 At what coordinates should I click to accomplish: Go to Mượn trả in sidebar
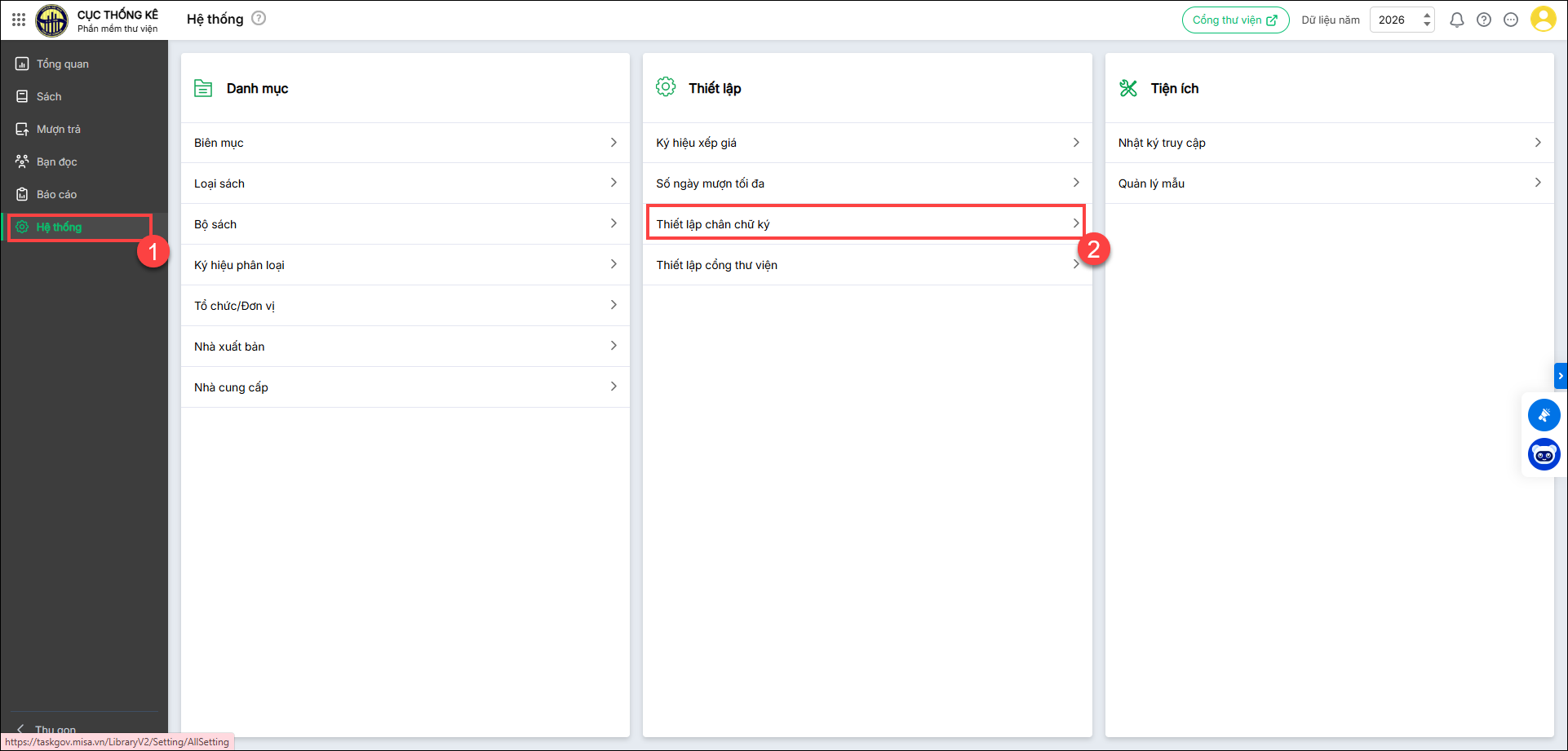(x=59, y=129)
